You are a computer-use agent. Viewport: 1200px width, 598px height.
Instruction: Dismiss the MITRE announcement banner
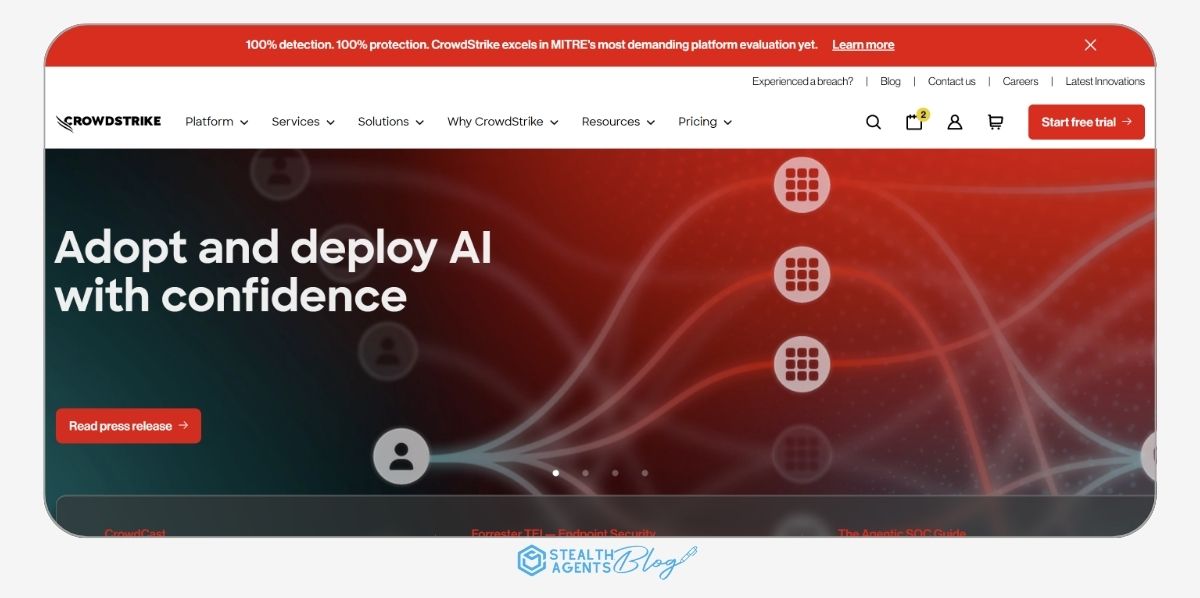pyautogui.click(x=1090, y=44)
